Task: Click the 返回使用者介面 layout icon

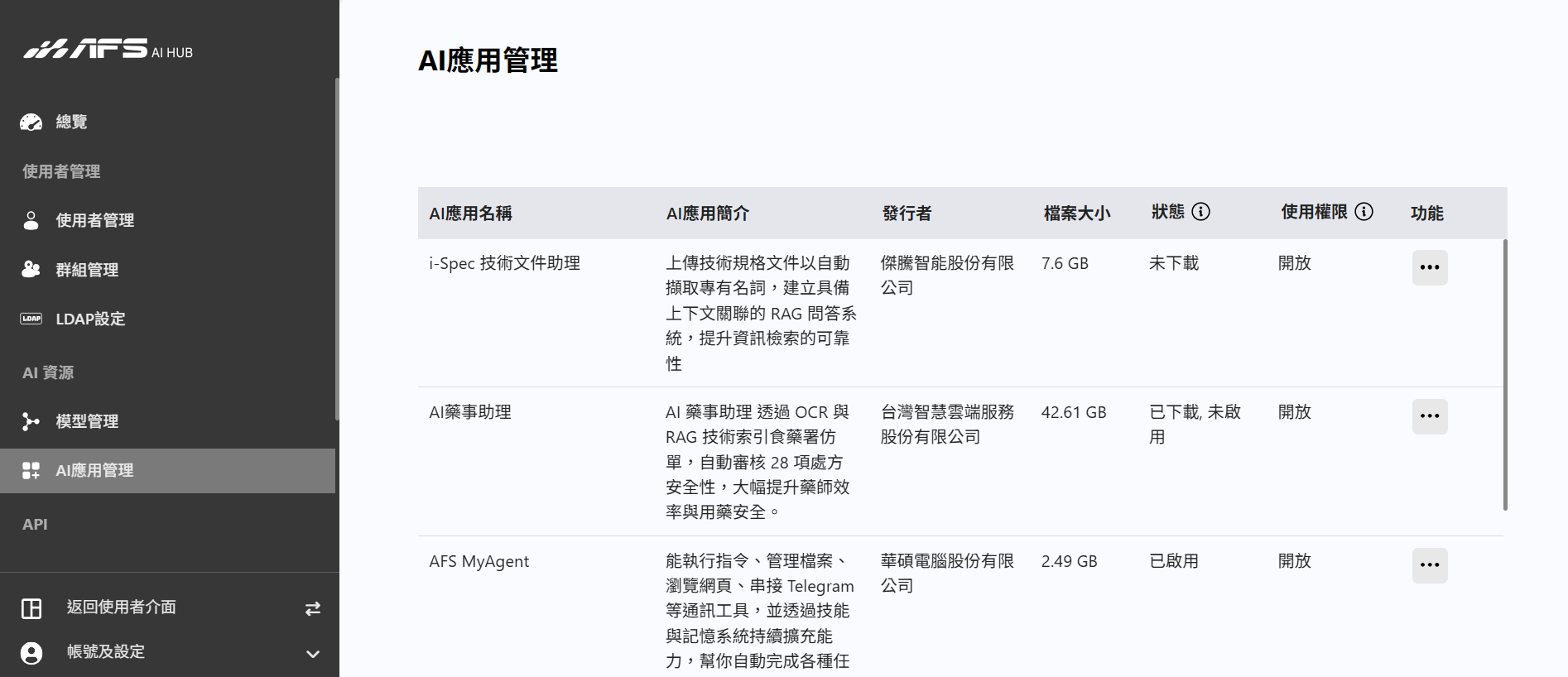Action: pos(31,608)
